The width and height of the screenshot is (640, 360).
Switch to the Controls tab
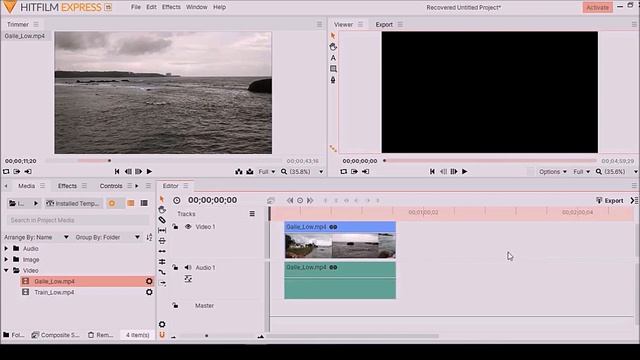point(111,186)
